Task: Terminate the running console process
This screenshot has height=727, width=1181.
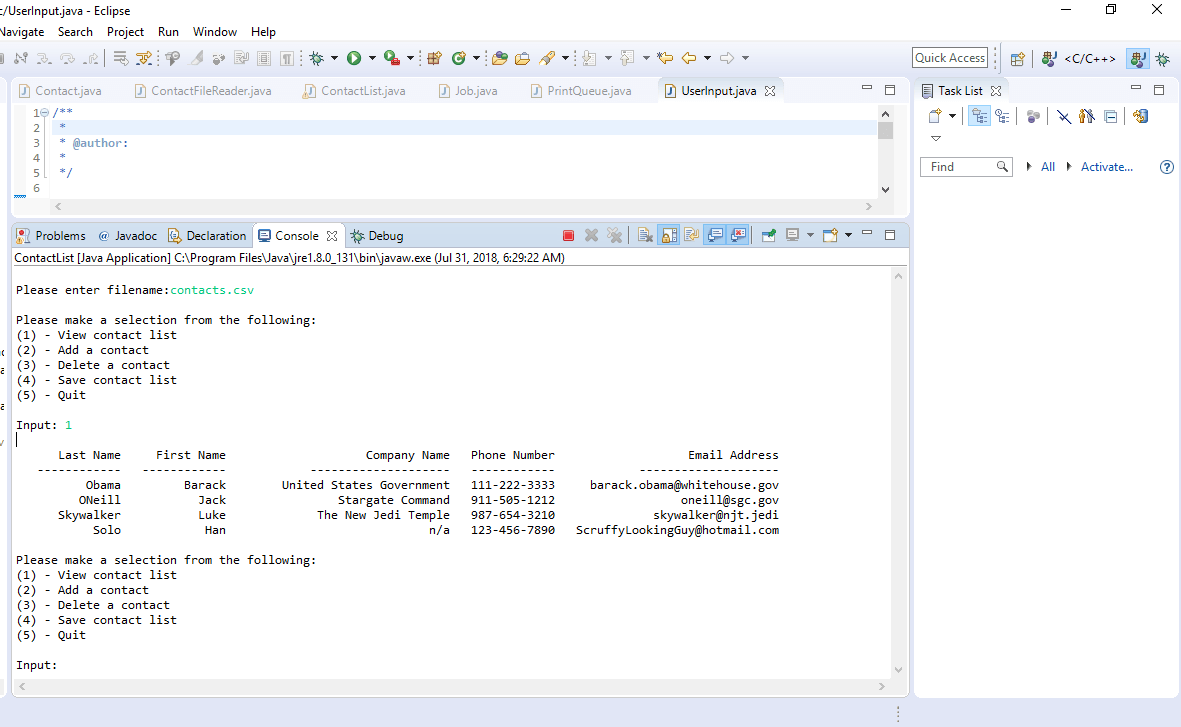Action: tap(569, 236)
